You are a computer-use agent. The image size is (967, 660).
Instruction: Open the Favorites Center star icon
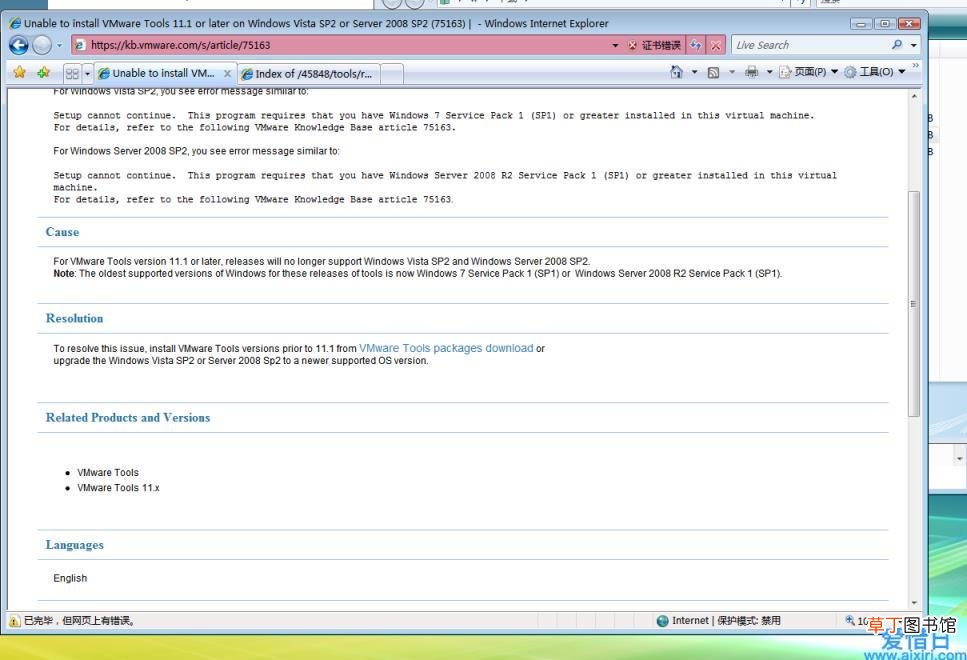(20, 72)
